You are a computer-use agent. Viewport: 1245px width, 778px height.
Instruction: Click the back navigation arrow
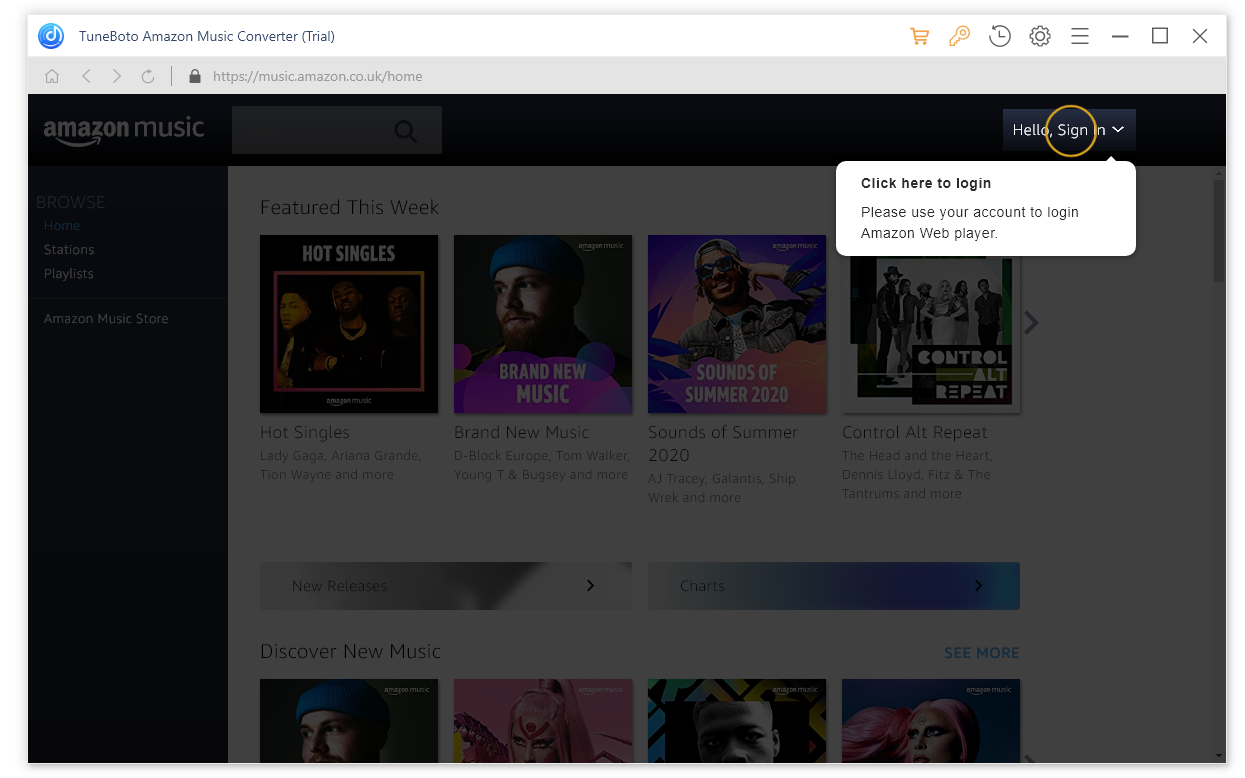pos(86,76)
